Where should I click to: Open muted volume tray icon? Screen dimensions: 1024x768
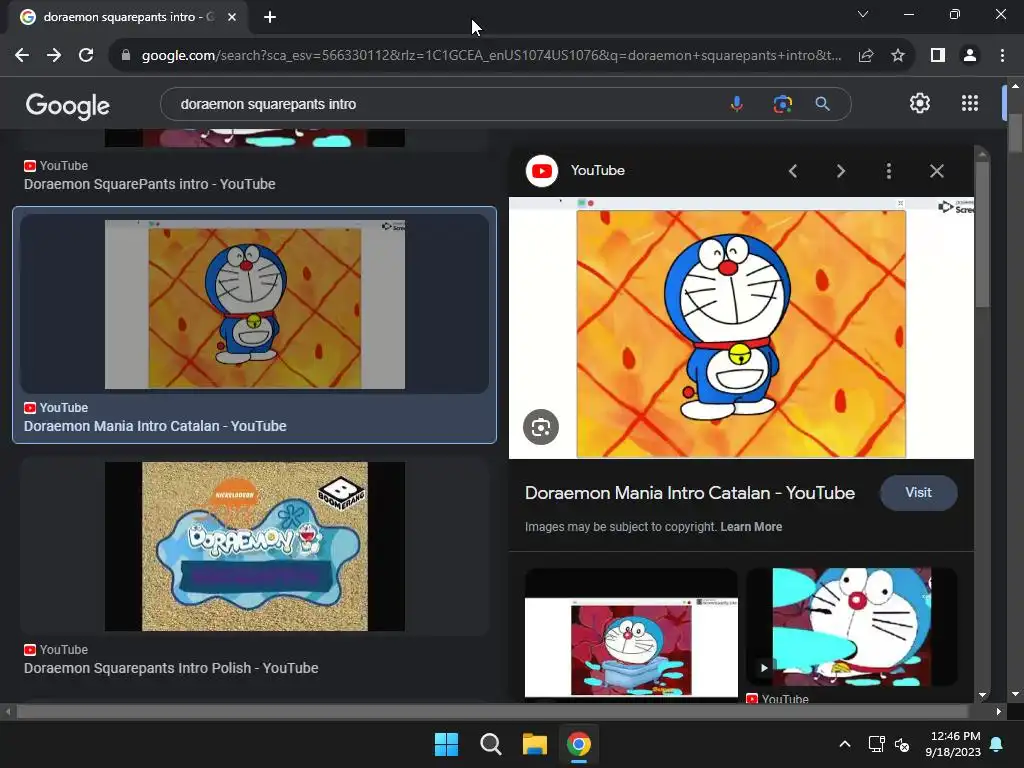pyautogui.click(x=902, y=744)
